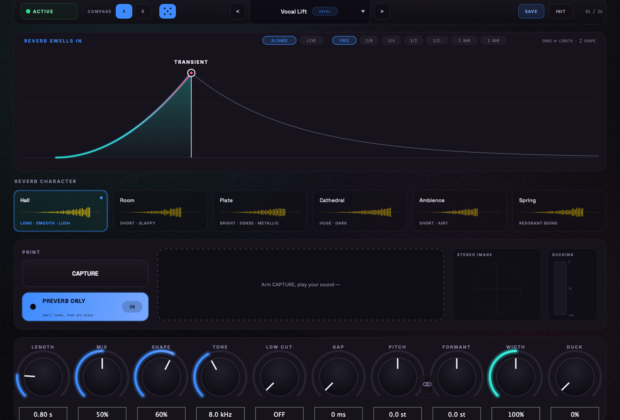The height and width of the screenshot is (420, 620).
Task: Select the Spring reverb character
Action: [559, 211]
